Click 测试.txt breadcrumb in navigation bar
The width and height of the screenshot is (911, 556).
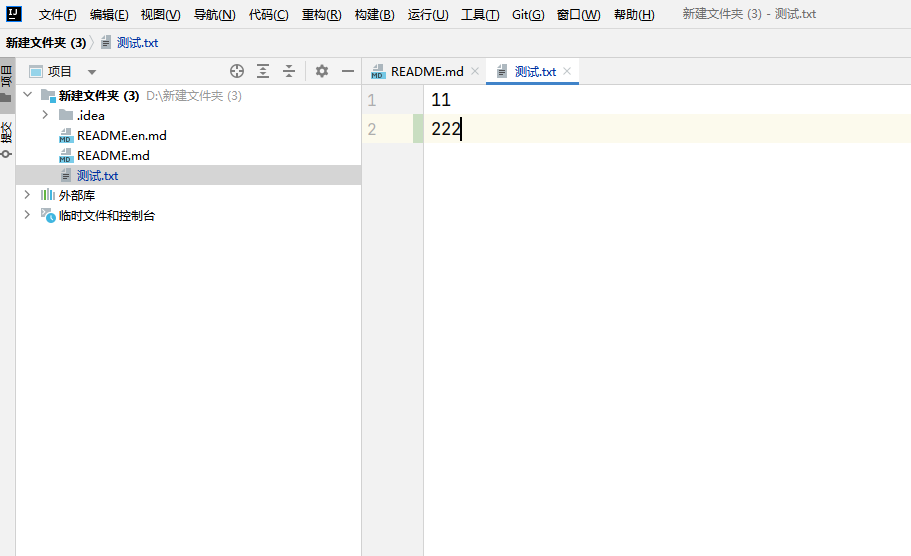coord(130,42)
